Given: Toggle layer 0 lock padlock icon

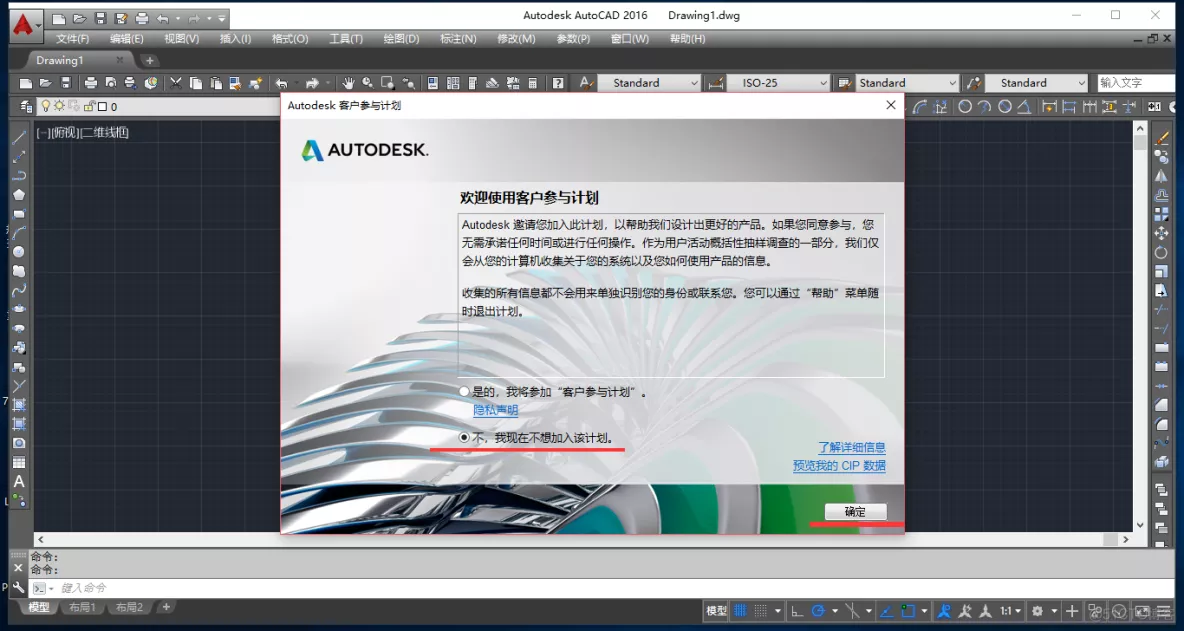Looking at the screenshot, I should point(89,106).
